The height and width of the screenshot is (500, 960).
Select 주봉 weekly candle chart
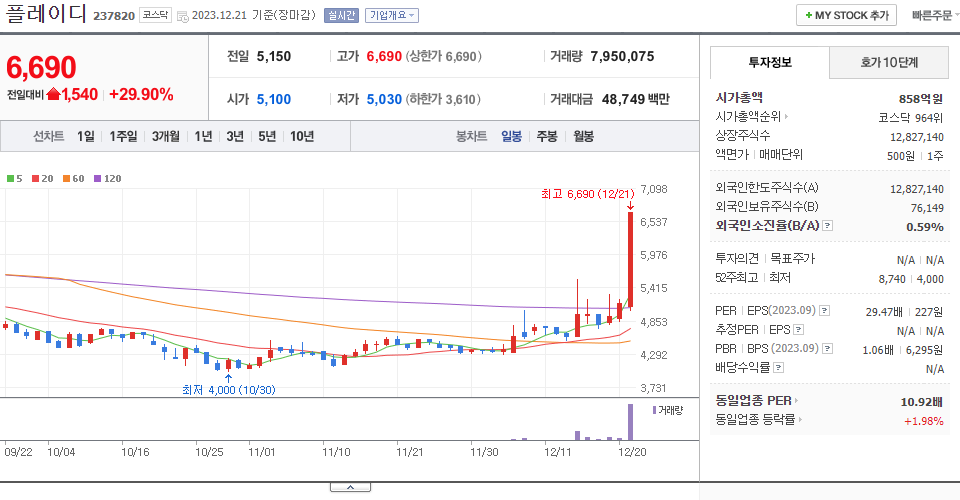547,136
